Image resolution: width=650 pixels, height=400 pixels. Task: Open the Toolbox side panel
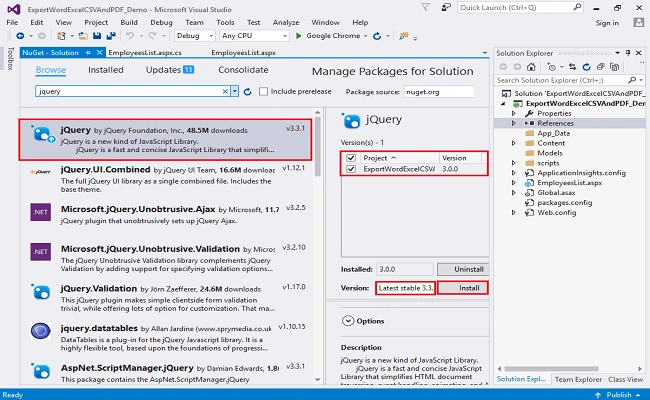click(x=10, y=58)
